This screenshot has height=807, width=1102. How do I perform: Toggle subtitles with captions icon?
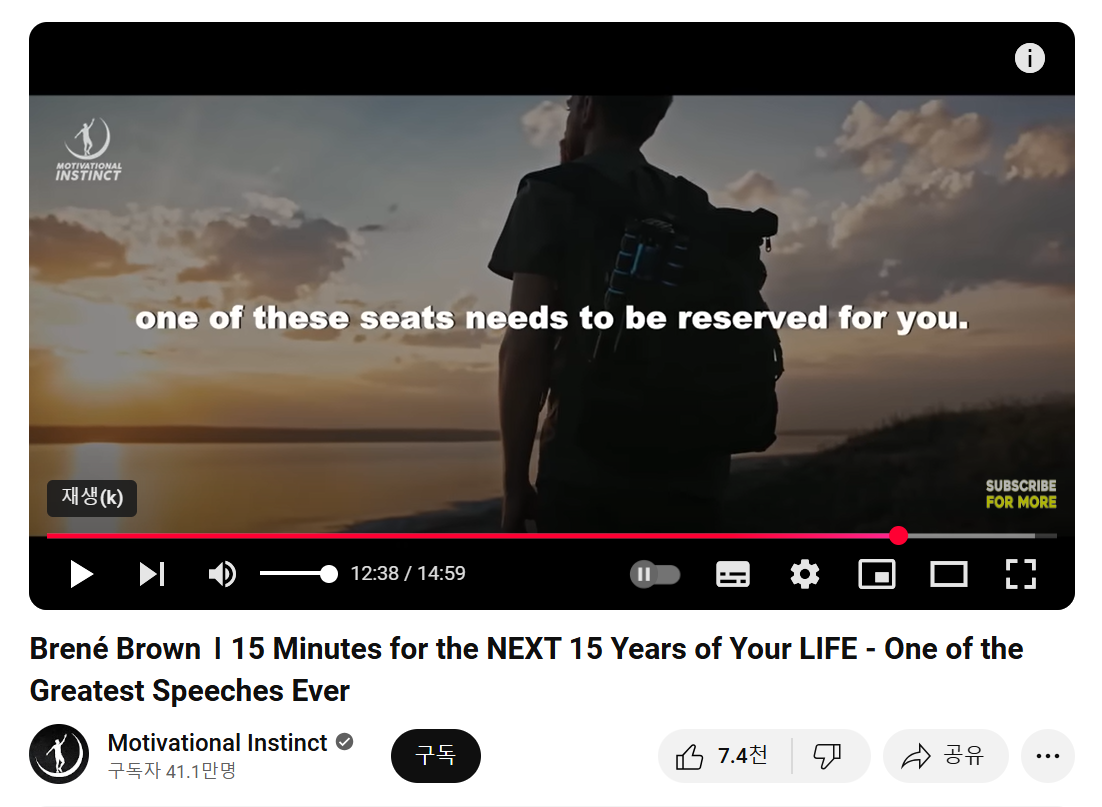pyautogui.click(x=732, y=574)
